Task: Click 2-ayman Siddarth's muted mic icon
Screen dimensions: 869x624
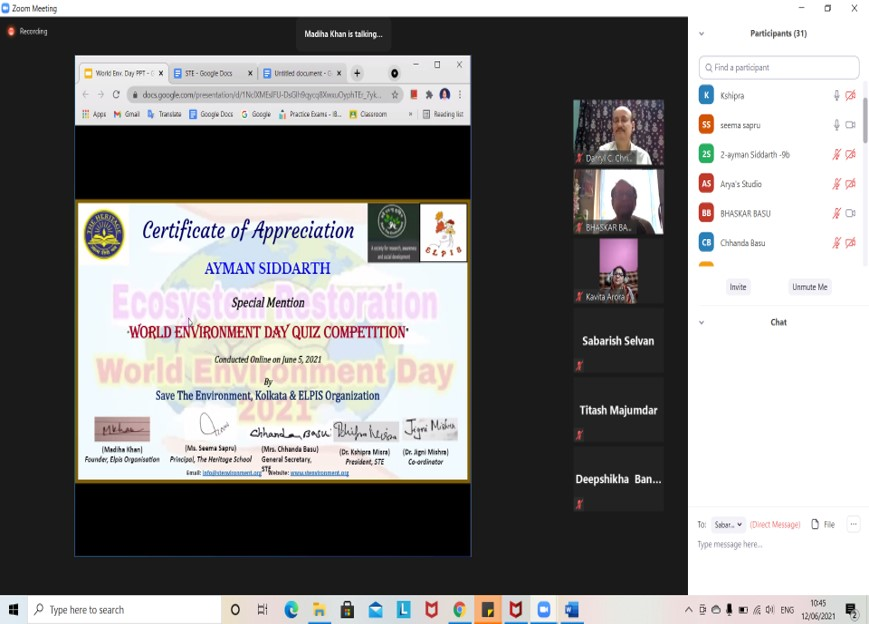Action: pyautogui.click(x=836, y=155)
